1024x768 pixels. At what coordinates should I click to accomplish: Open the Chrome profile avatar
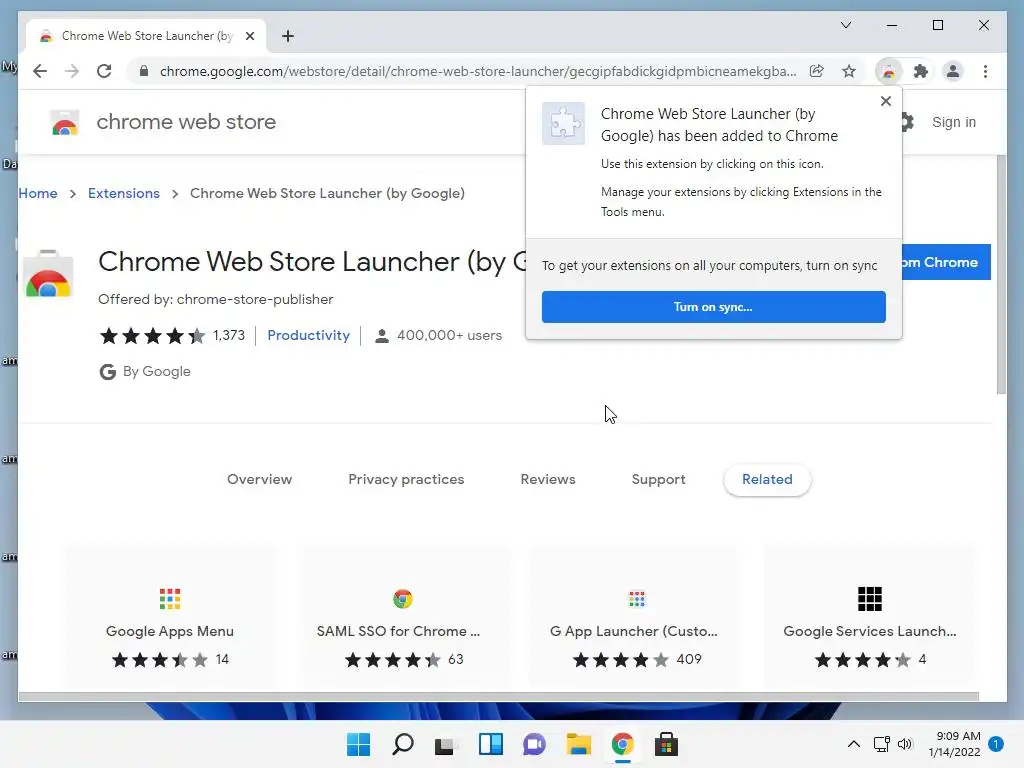[953, 71]
